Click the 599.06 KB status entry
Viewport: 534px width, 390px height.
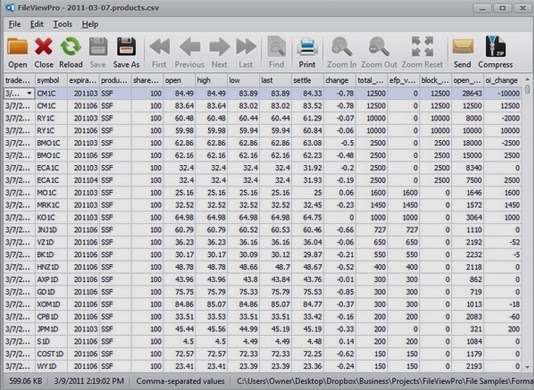pyautogui.click(x=25, y=381)
